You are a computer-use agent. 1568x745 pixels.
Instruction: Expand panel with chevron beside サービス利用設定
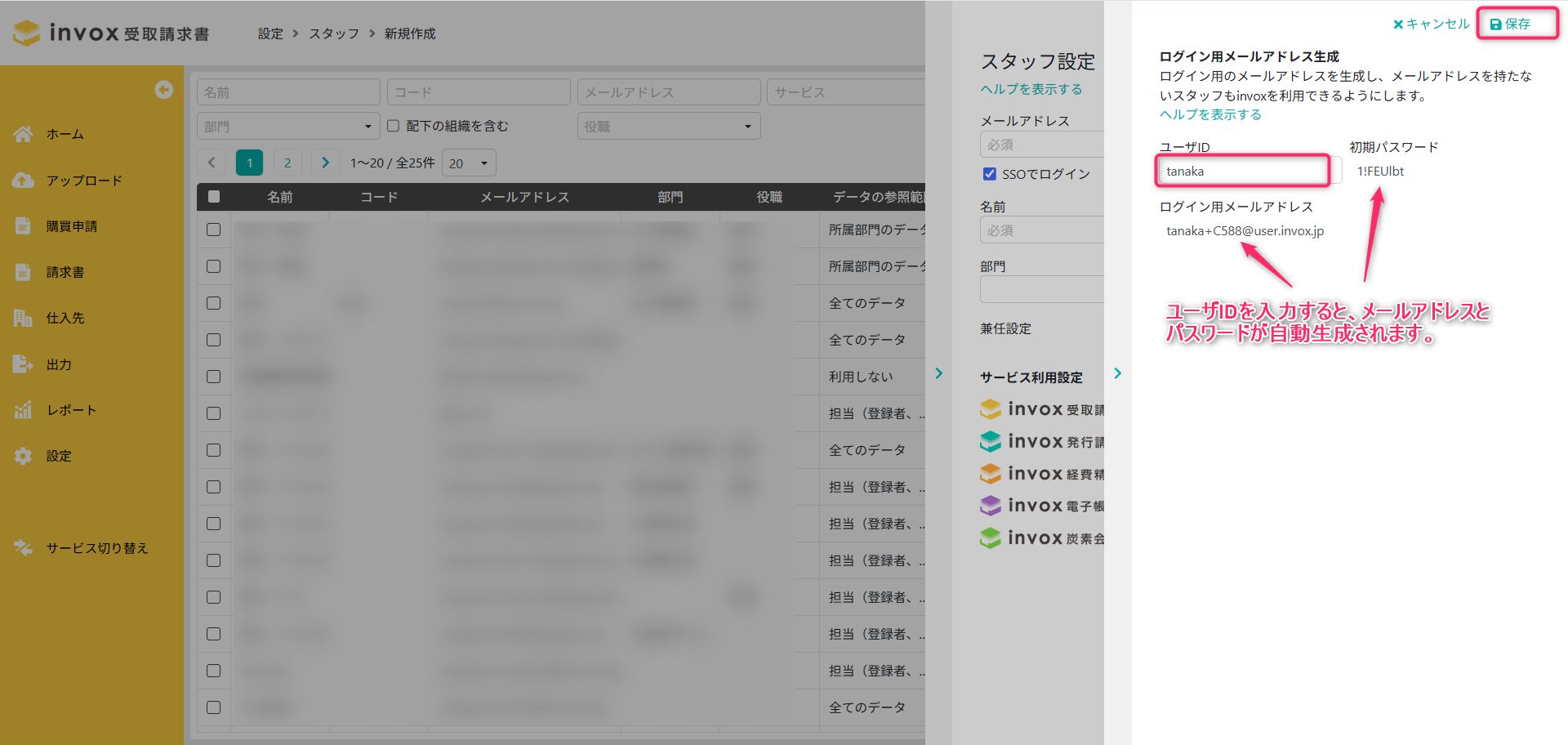[1118, 373]
